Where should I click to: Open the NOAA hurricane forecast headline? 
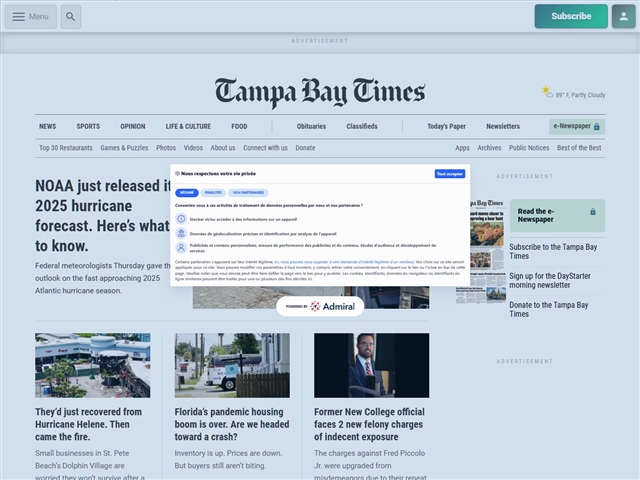(x=102, y=216)
